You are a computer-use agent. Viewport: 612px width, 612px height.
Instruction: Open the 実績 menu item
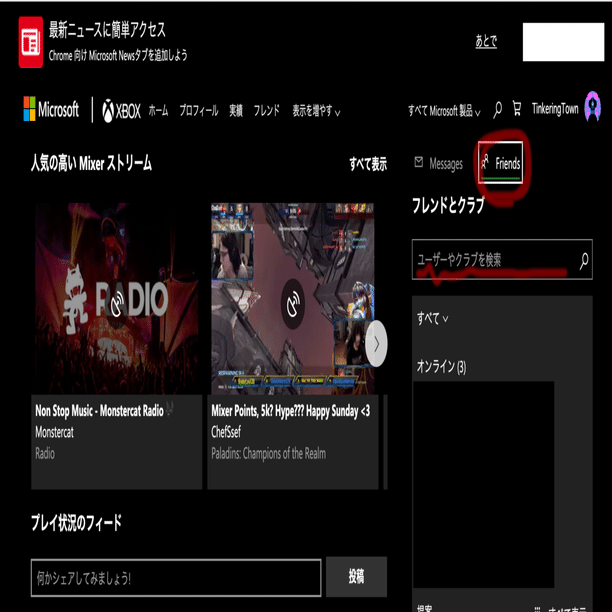[236, 111]
